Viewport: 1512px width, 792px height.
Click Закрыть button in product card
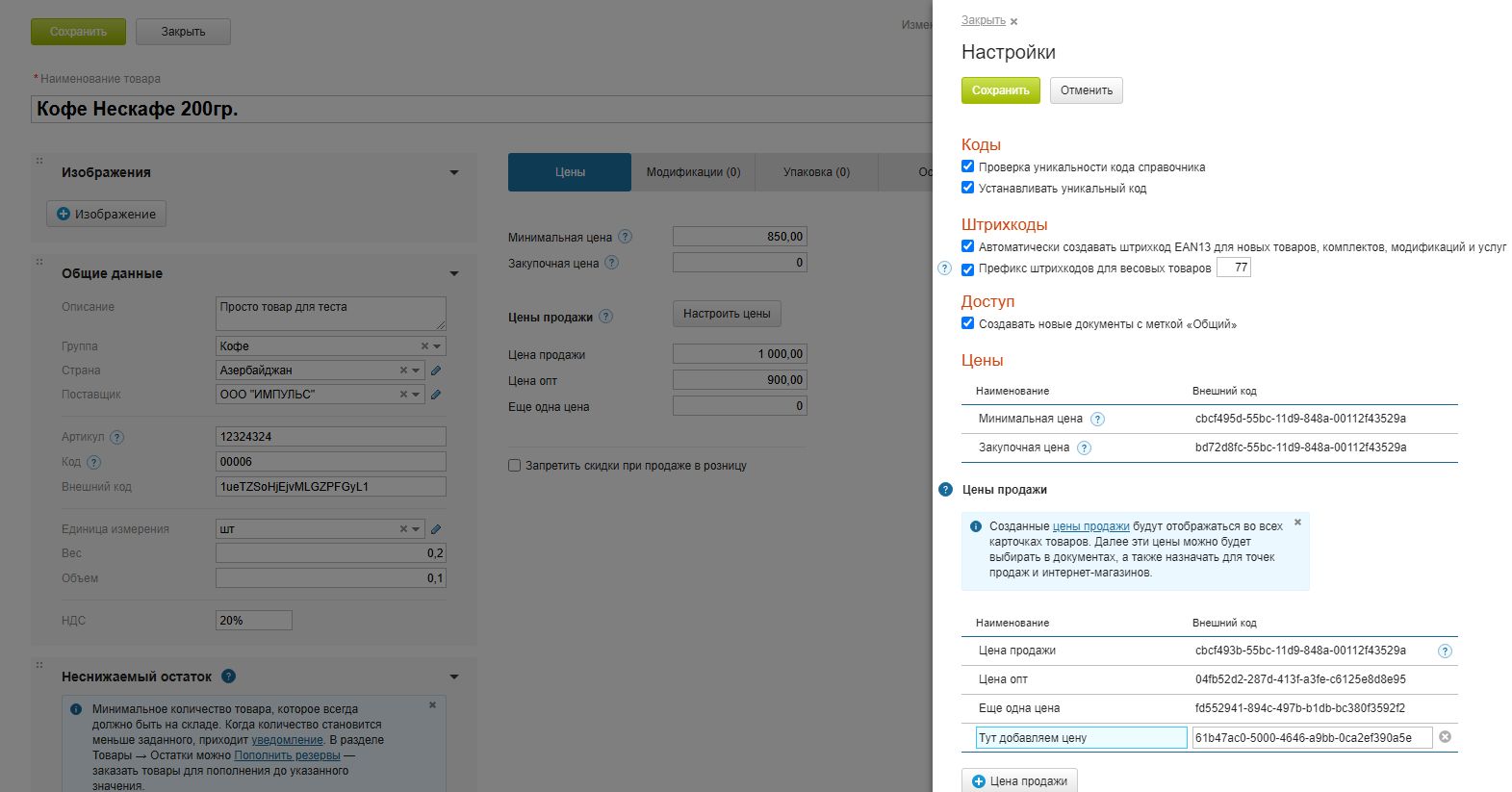[x=183, y=32]
